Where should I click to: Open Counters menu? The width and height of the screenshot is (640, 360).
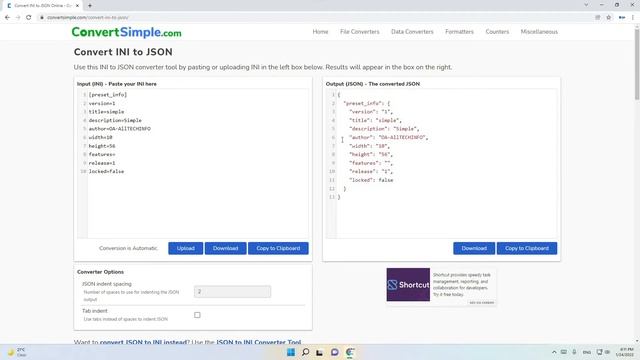[497, 32]
